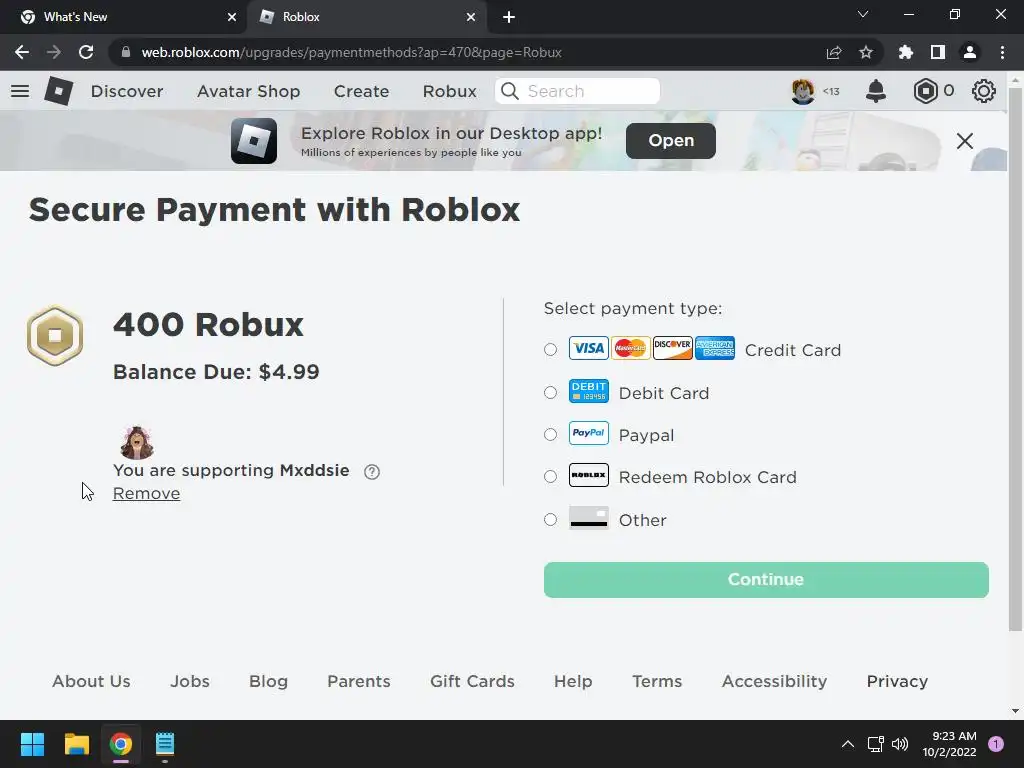
Task: Click the Open desktop app button
Action: point(671,140)
